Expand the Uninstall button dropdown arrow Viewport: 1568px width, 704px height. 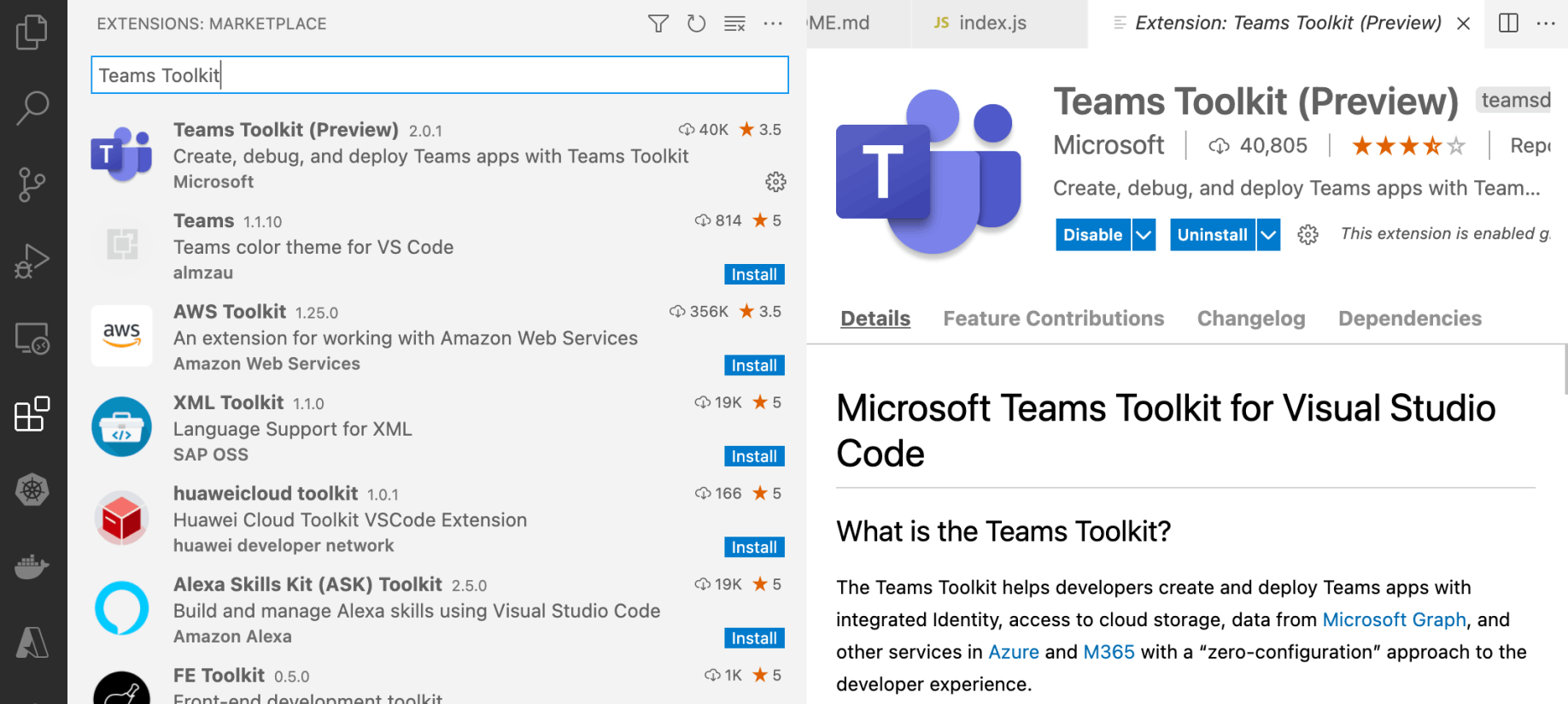pyautogui.click(x=1268, y=235)
